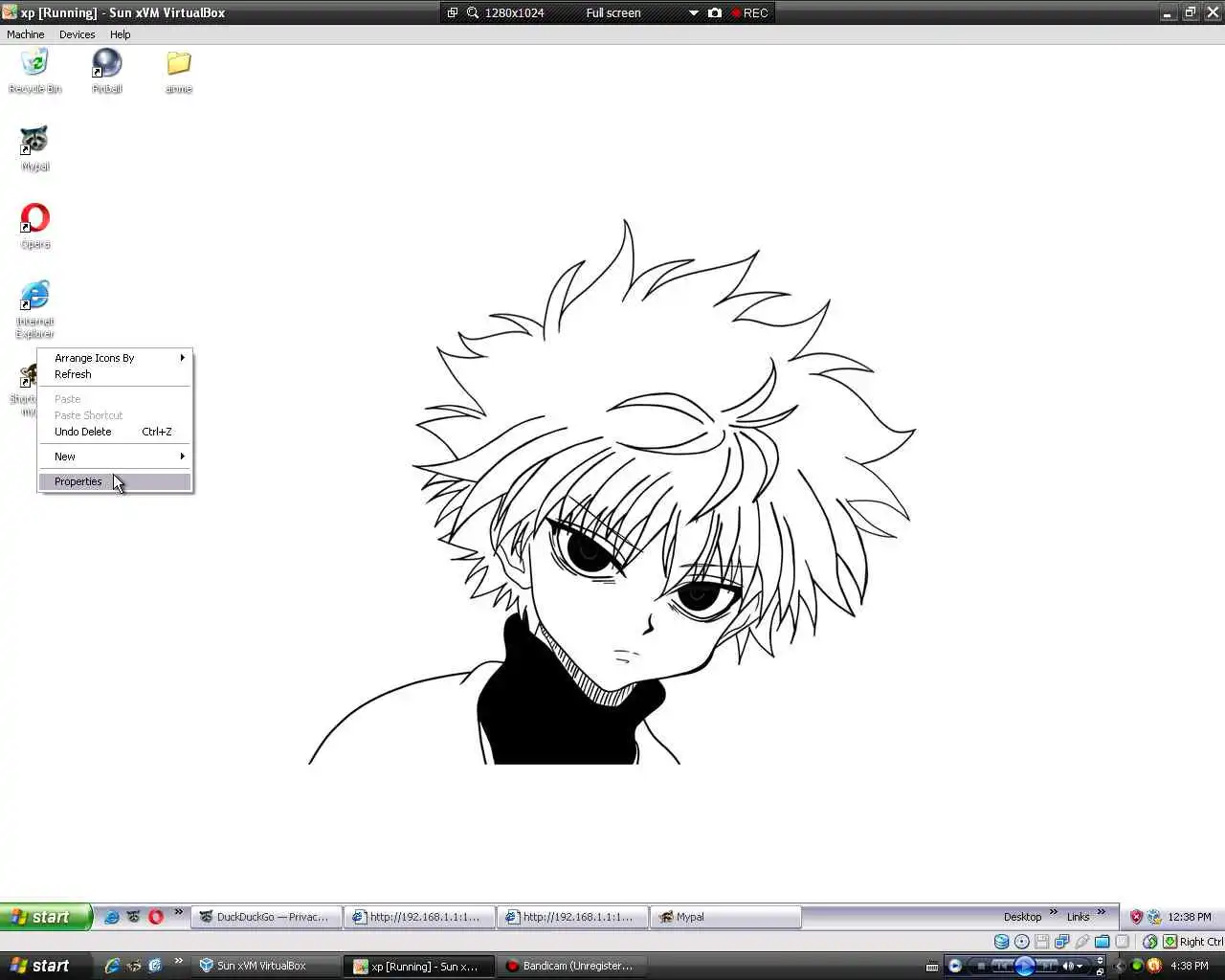1225x980 pixels.
Task: Mute volume in the media player toolbar
Action: (x=1068, y=966)
